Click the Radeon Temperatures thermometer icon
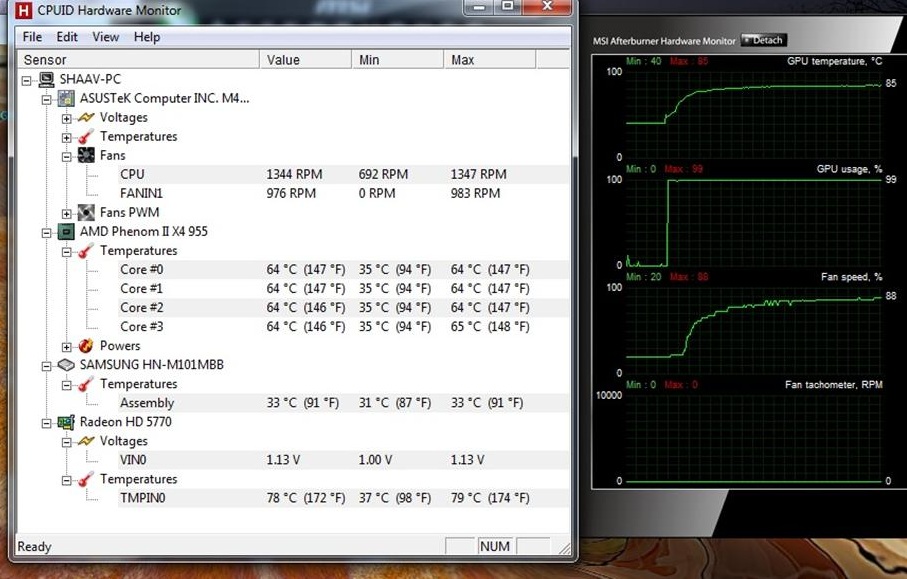The height and width of the screenshot is (579, 907). [x=86, y=480]
